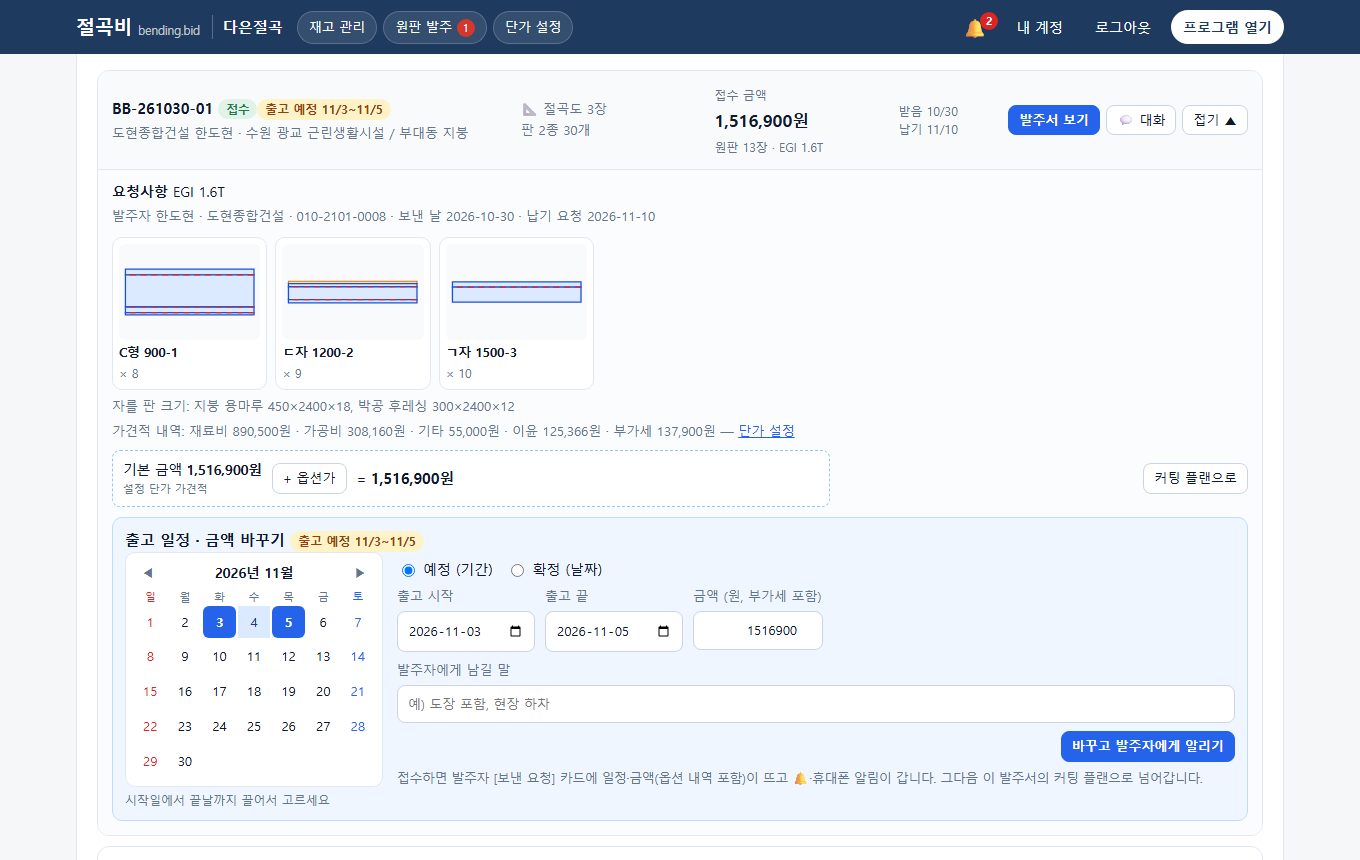Select November 5 in calendar
Viewport: 1360px width, 860px height.
click(288, 622)
